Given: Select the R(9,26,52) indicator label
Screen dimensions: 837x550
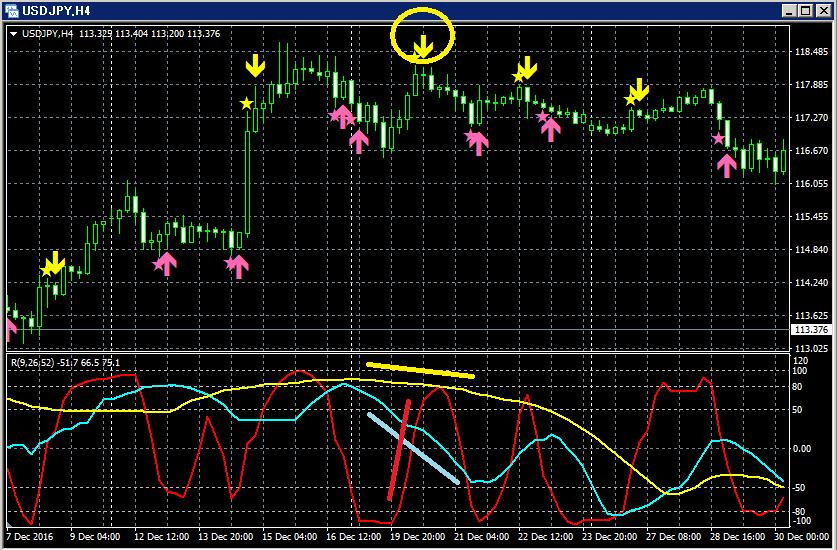Looking at the screenshot, I should (66, 363).
